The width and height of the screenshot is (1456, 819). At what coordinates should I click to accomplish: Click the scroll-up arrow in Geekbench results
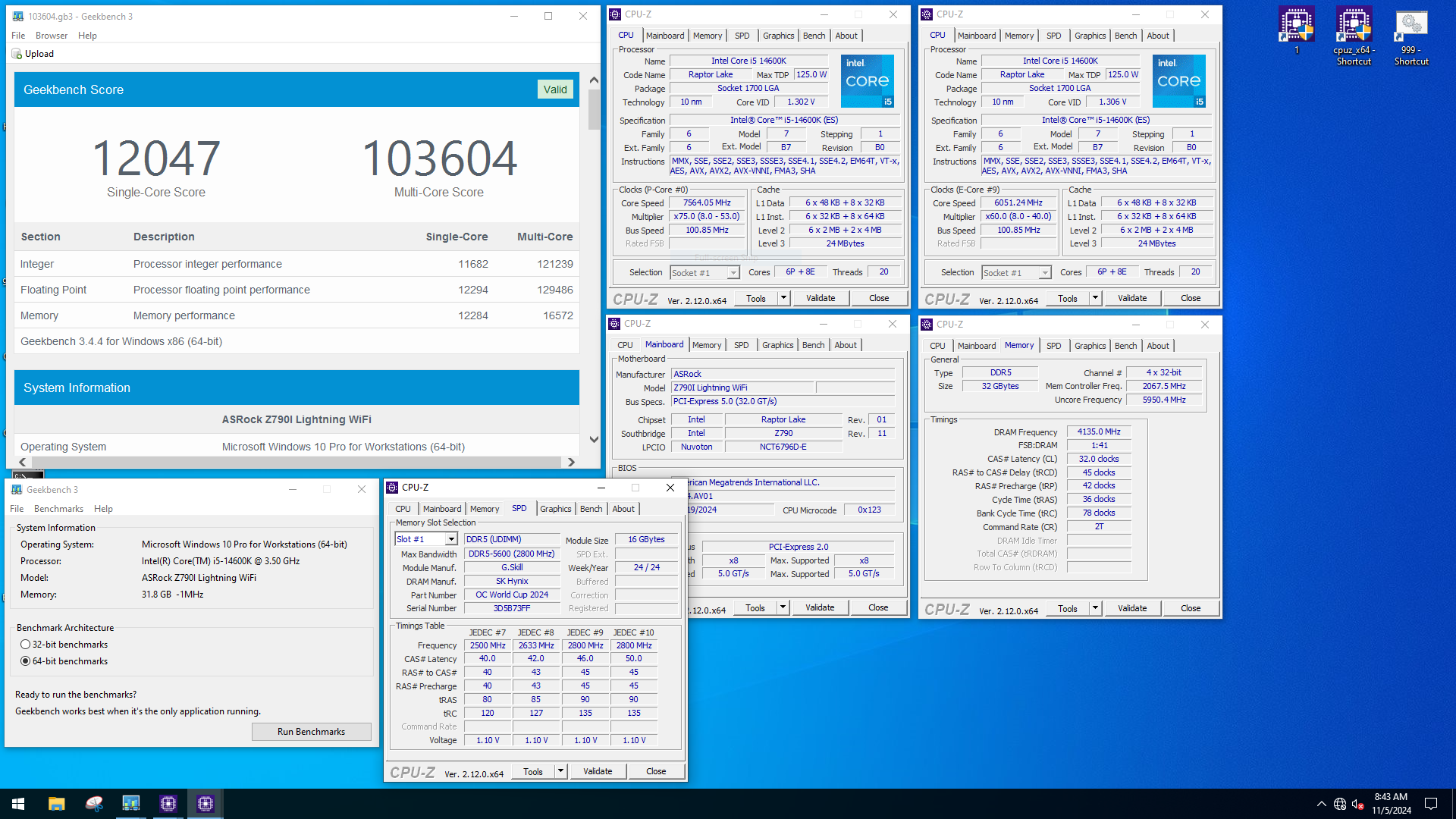[x=594, y=80]
